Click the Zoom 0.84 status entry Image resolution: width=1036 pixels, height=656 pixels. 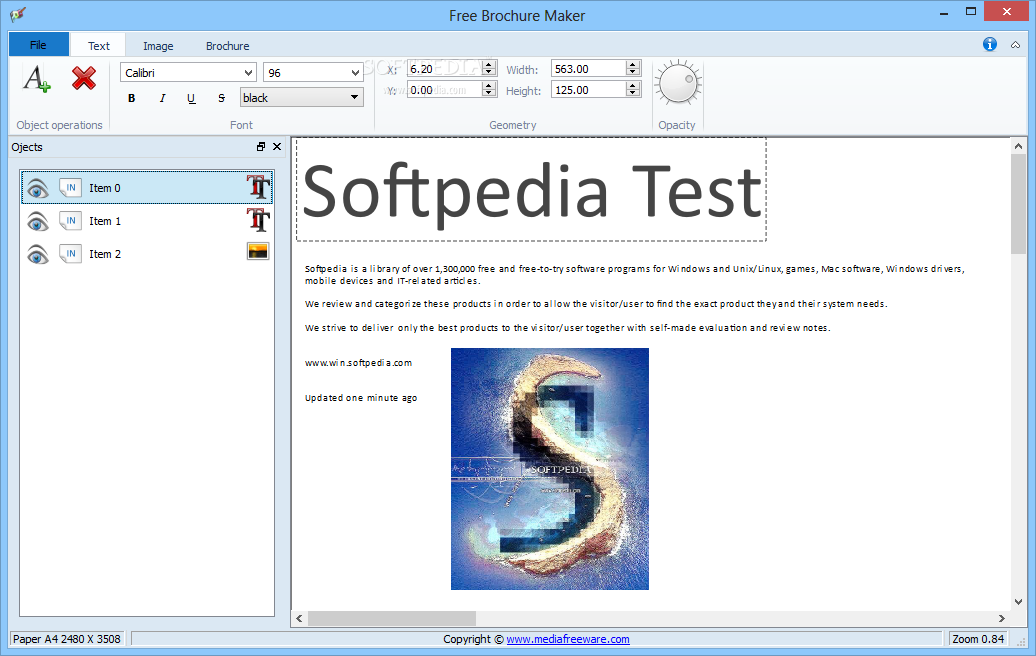(x=978, y=639)
